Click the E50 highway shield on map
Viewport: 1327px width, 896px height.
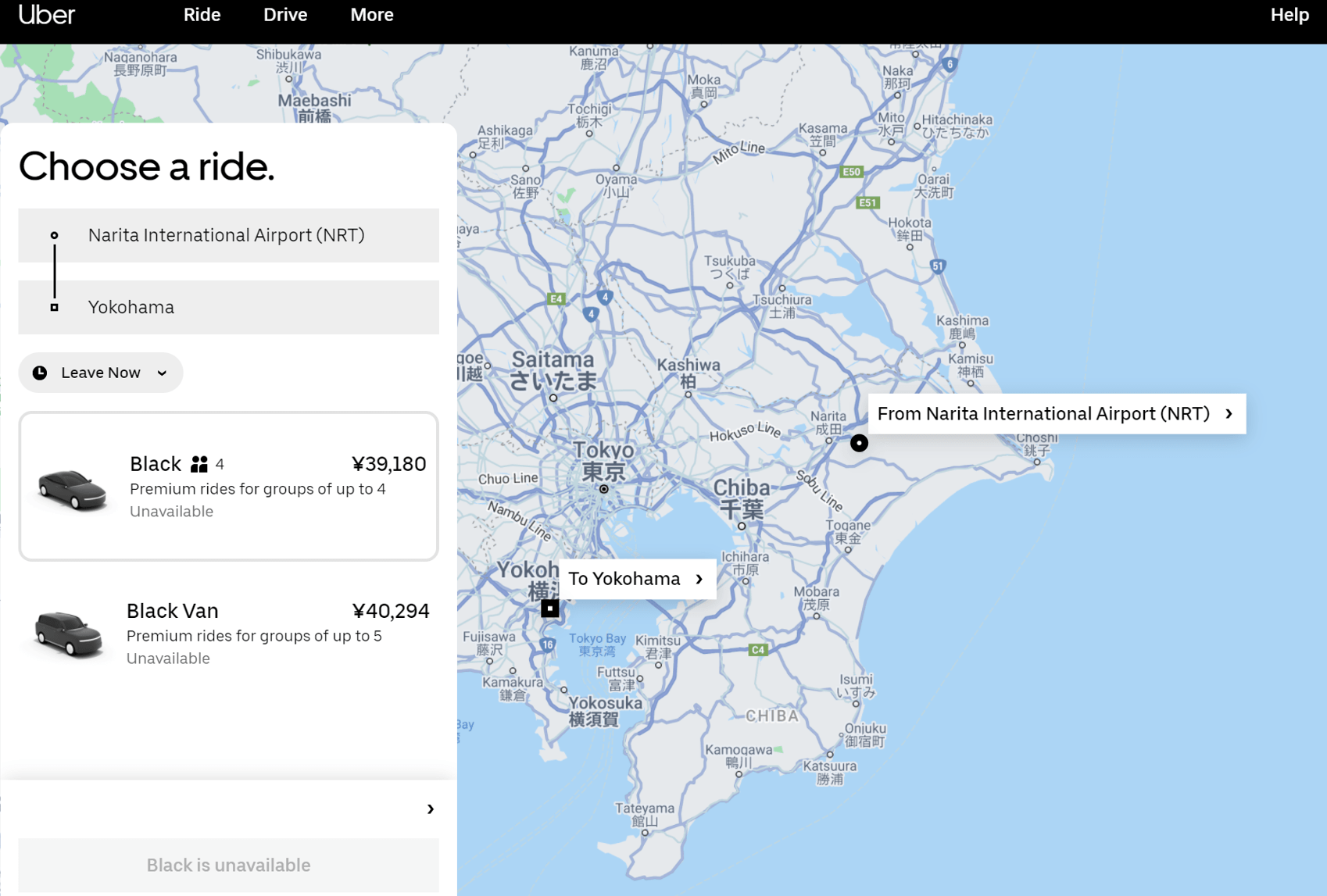click(x=851, y=172)
